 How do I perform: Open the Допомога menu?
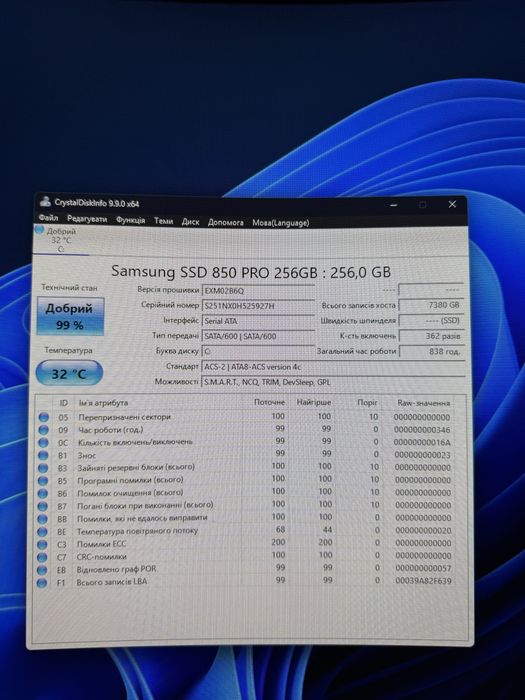pos(225,222)
